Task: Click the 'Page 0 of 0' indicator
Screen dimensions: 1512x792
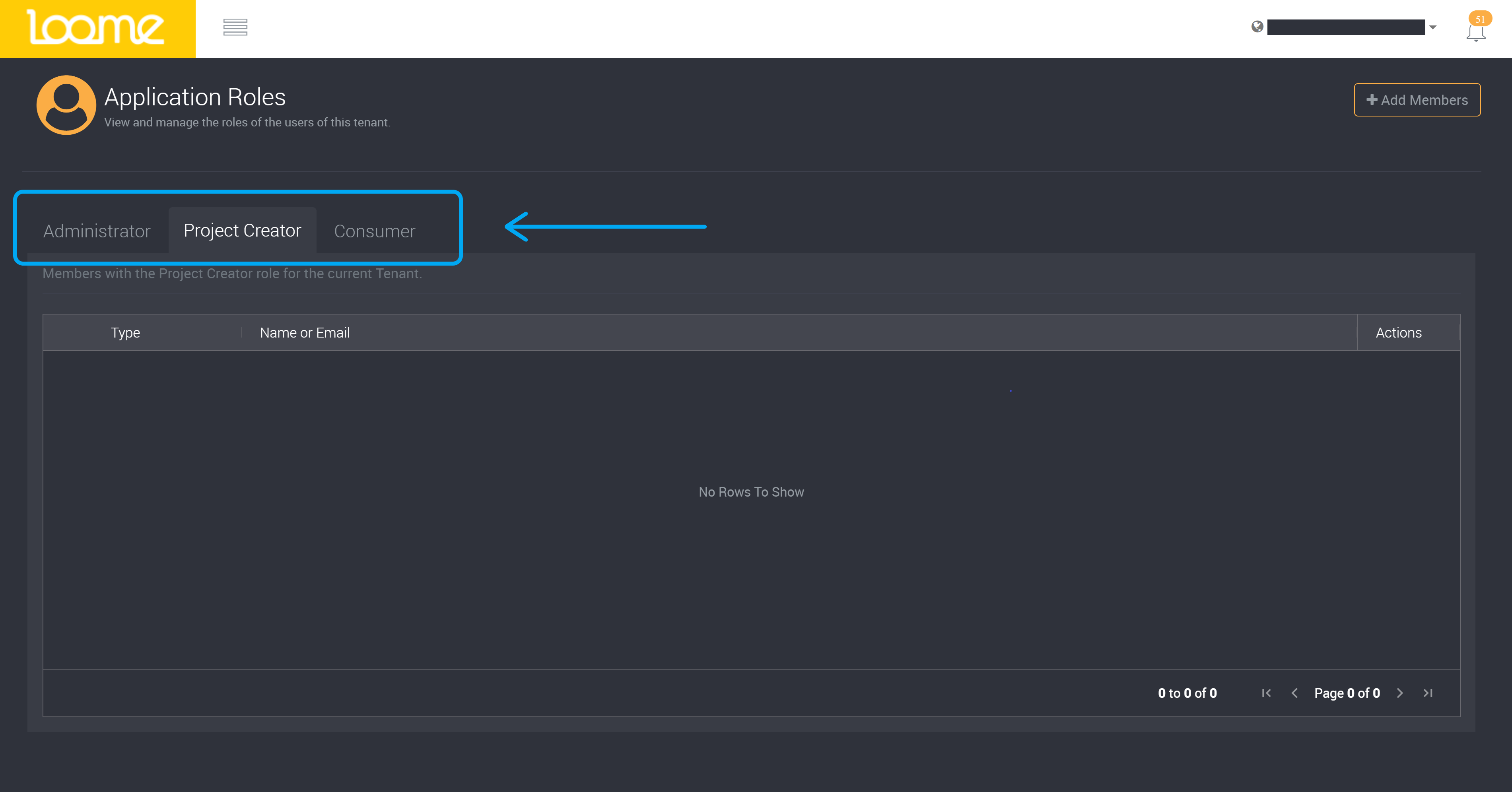Action: click(x=1347, y=693)
